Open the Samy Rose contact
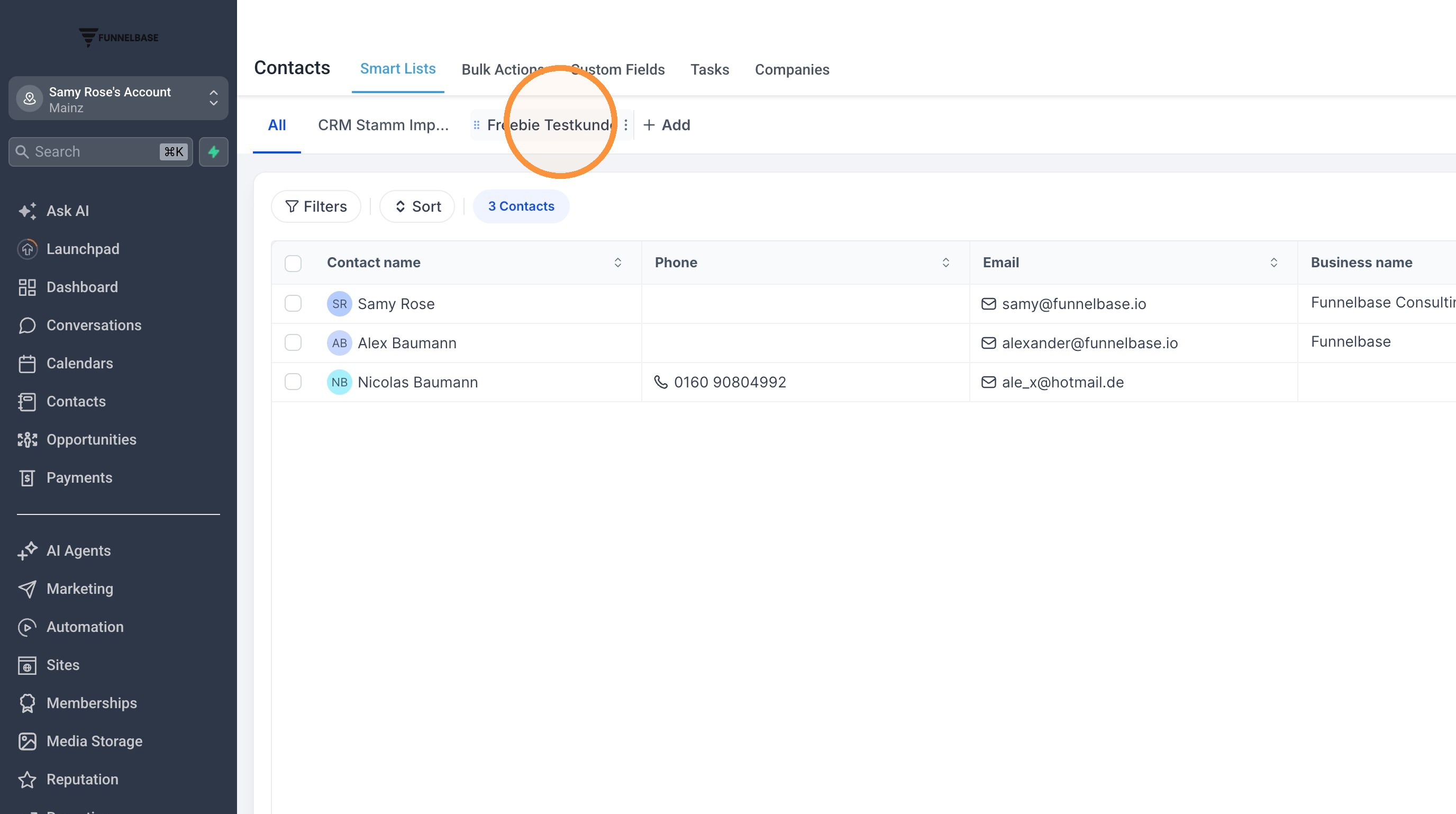The width and height of the screenshot is (1456, 814). point(396,304)
